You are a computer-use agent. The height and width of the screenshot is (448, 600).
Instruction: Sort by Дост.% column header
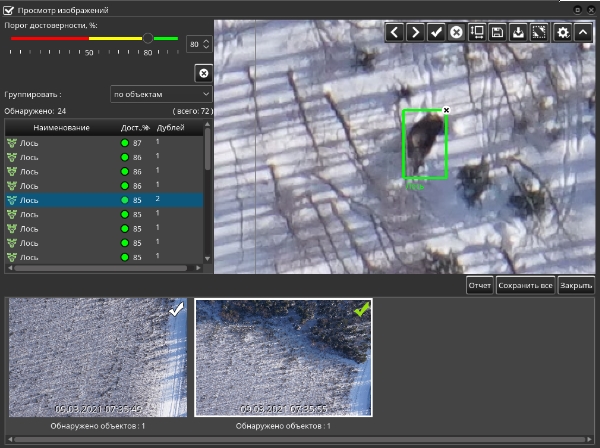[135, 127]
